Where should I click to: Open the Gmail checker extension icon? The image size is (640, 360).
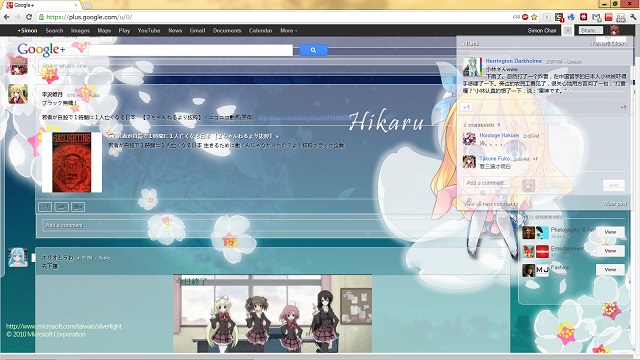click(596, 17)
